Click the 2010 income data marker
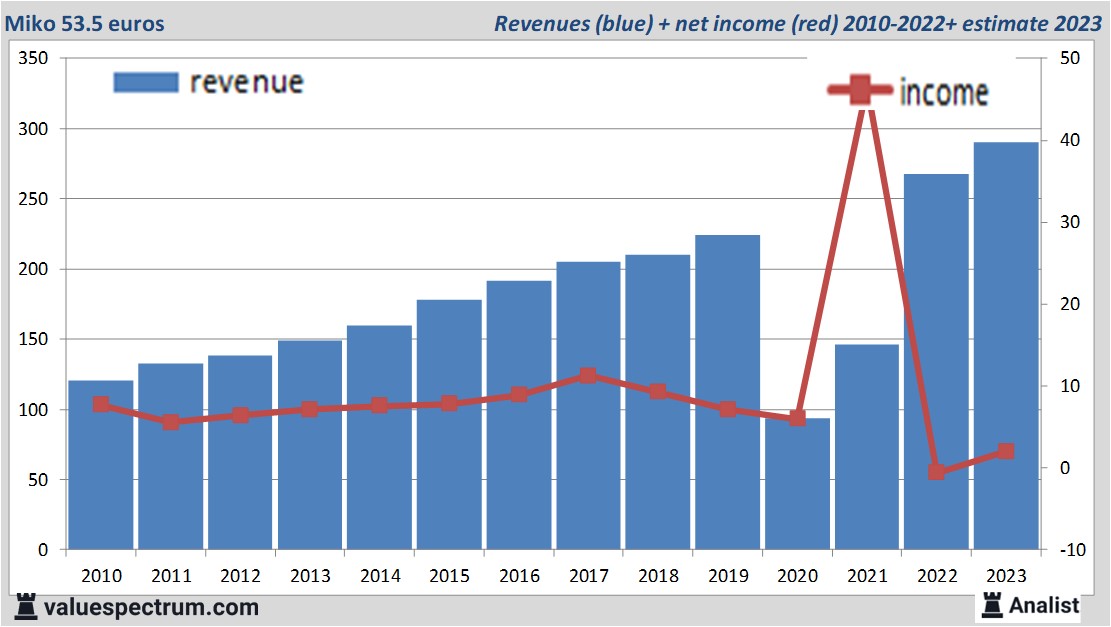1111x627 pixels. (x=101, y=404)
